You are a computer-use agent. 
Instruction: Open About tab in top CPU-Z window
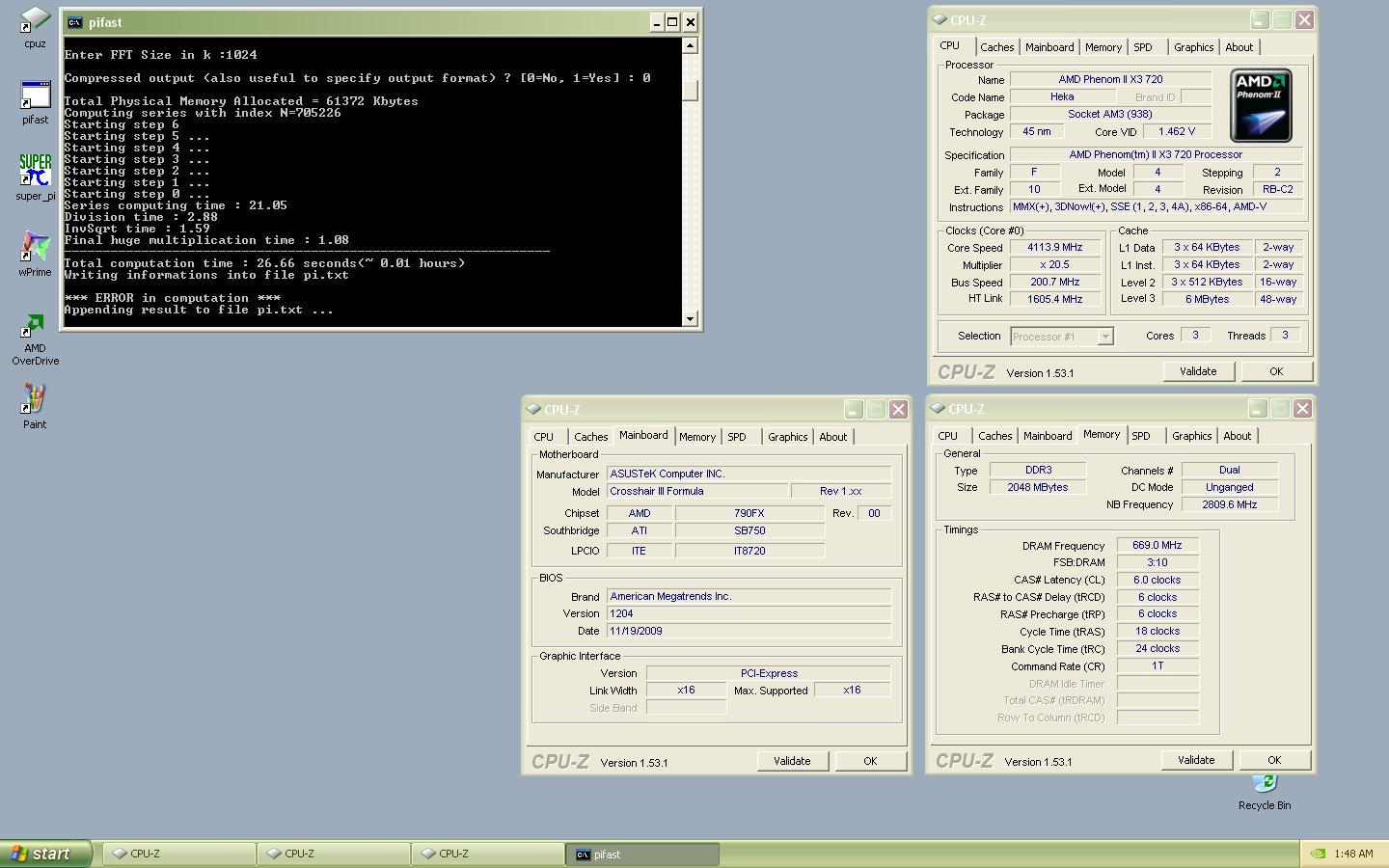tap(1239, 47)
